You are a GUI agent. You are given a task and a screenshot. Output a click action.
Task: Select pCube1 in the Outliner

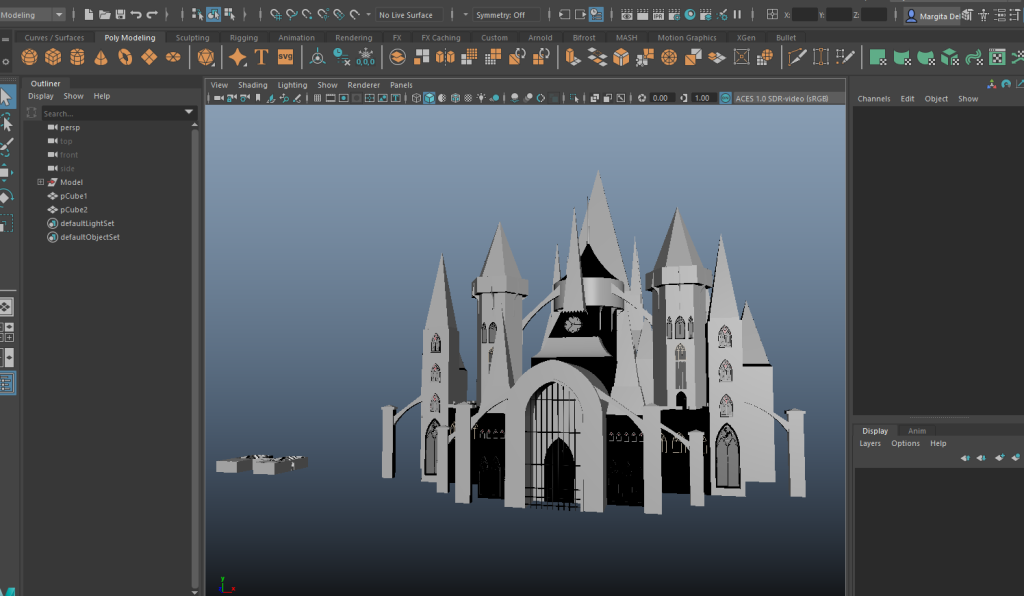(73, 196)
